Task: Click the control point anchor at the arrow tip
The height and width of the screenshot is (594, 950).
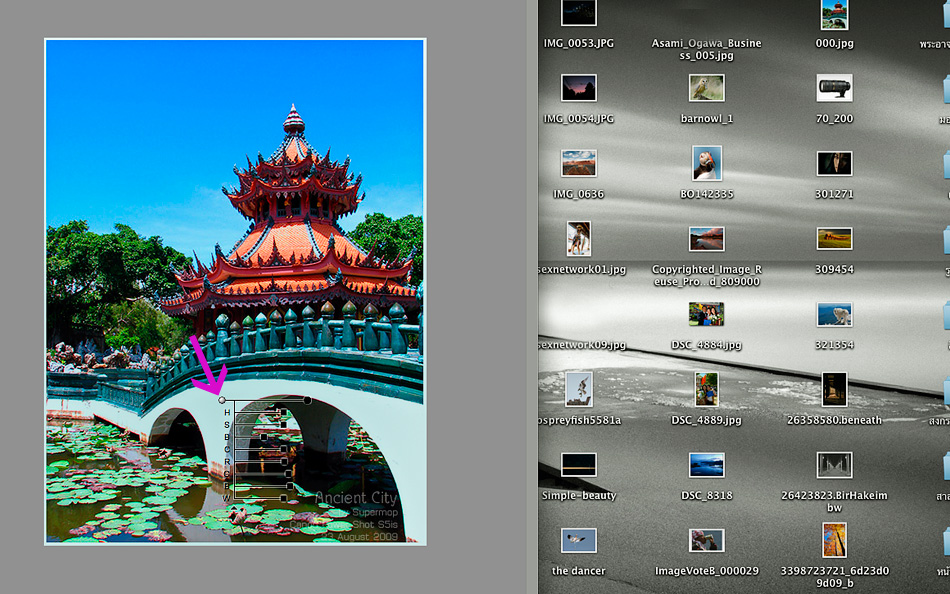Action: (222, 400)
